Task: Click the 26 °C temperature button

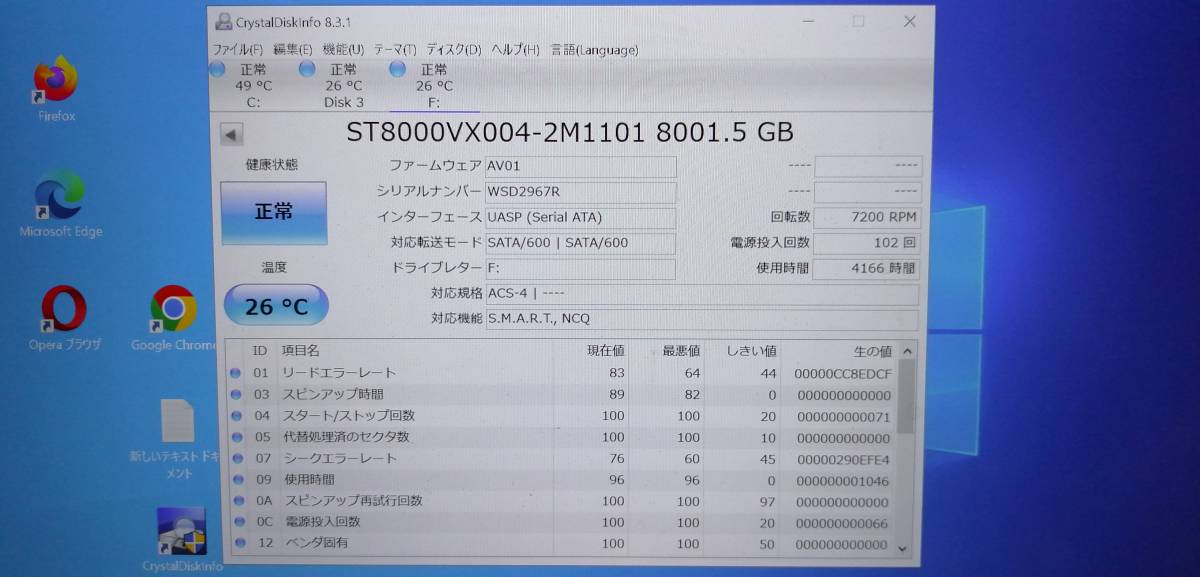Action: point(276,305)
